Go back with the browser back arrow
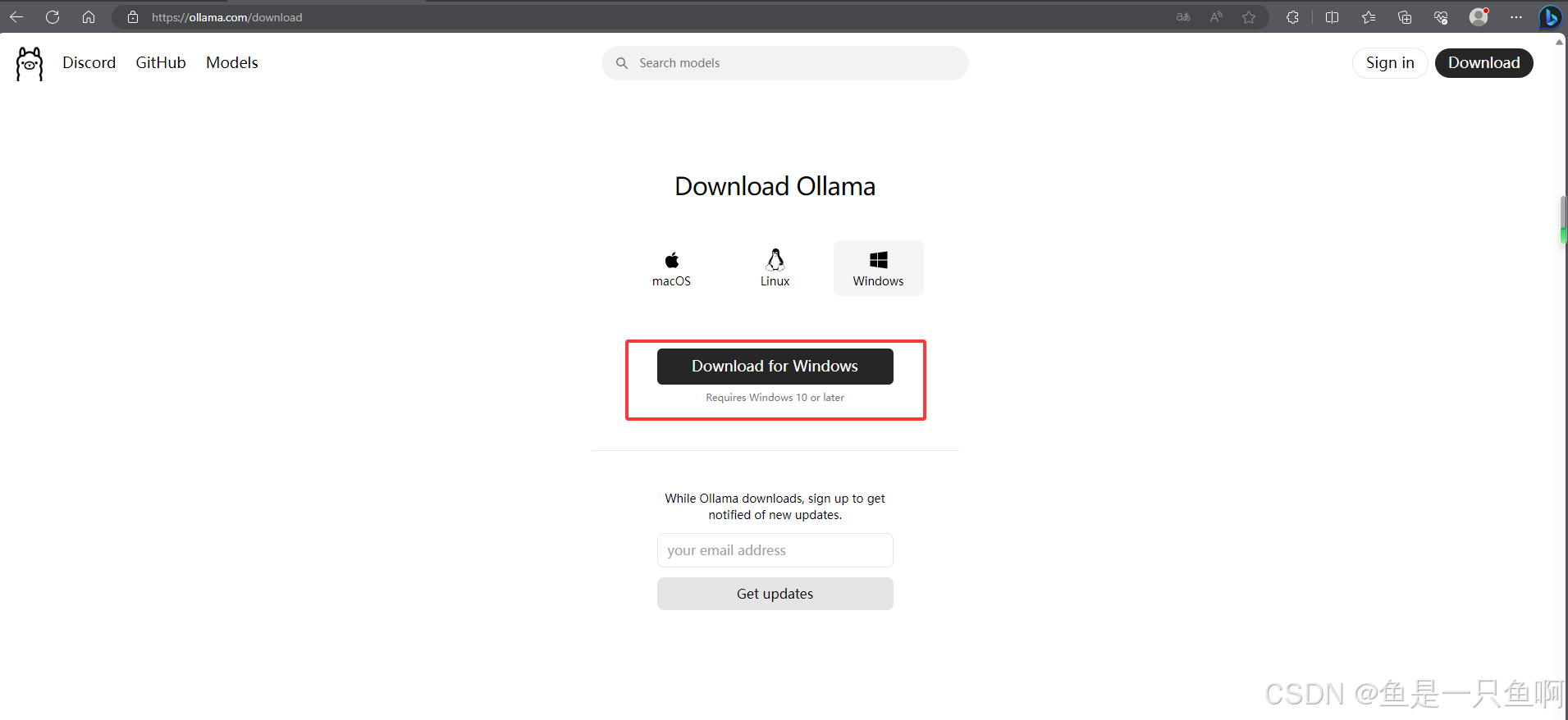The width and height of the screenshot is (1568, 720). click(16, 17)
